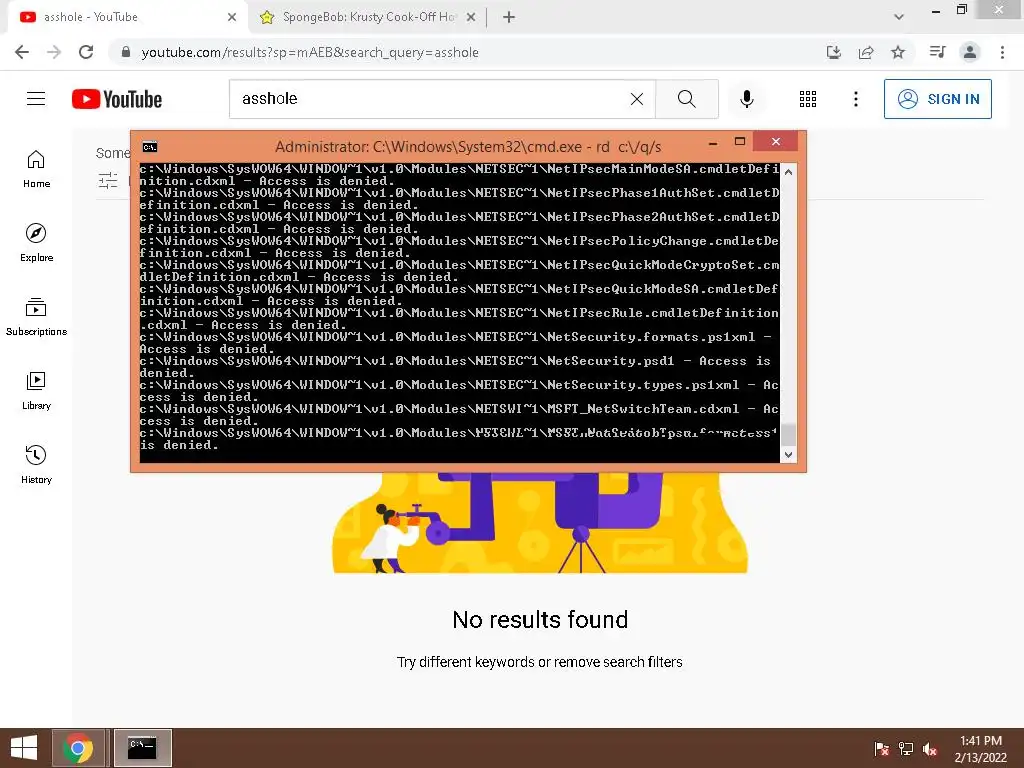Go back with the browser arrow
The width and height of the screenshot is (1024, 768).
22,52
